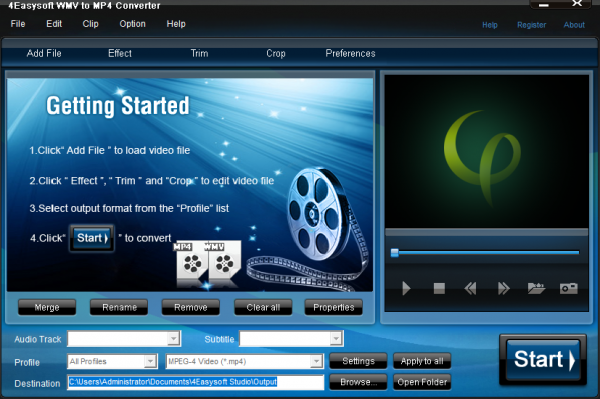Expand the Subtitle dropdown

(336, 339)
